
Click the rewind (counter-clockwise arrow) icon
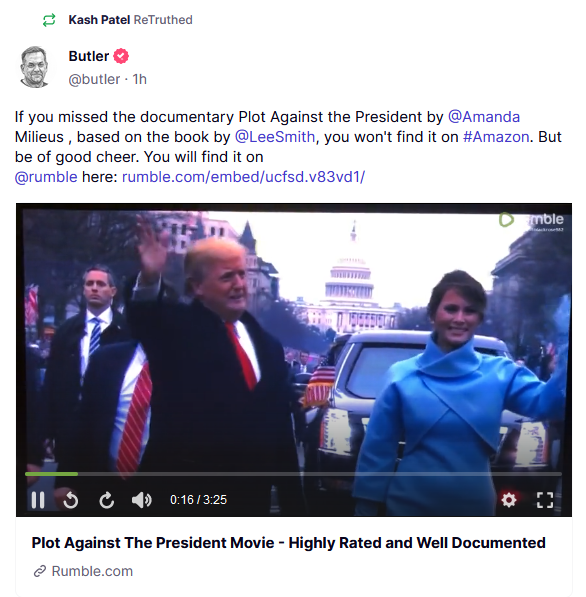pyautogui.click(x=71, y=500)
